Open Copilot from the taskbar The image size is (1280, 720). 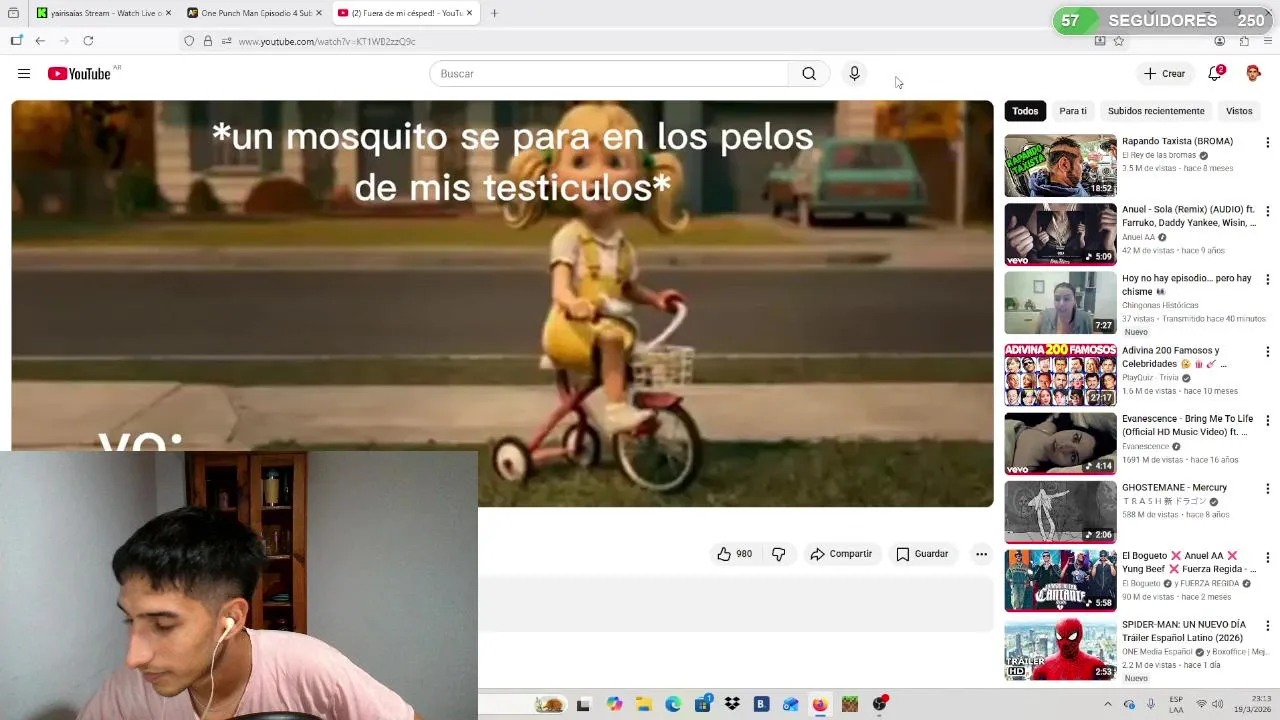coord(614,704)
